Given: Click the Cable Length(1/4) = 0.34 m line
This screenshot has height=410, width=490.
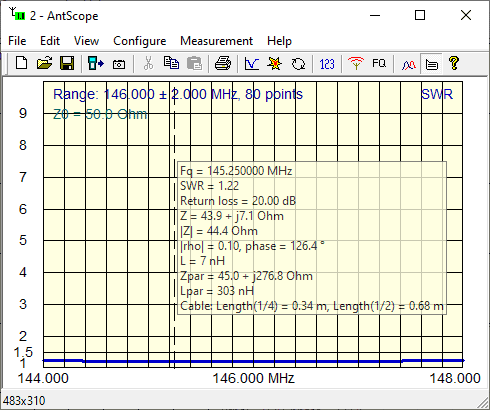Looking at the screenshot, I should click(312, 306).
